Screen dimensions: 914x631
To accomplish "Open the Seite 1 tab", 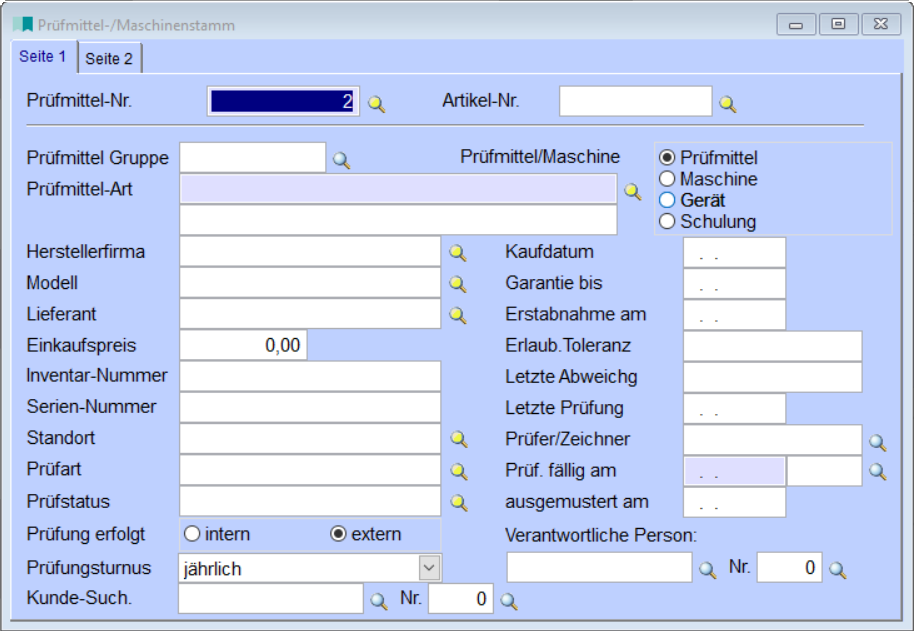I will click(43, 57).
